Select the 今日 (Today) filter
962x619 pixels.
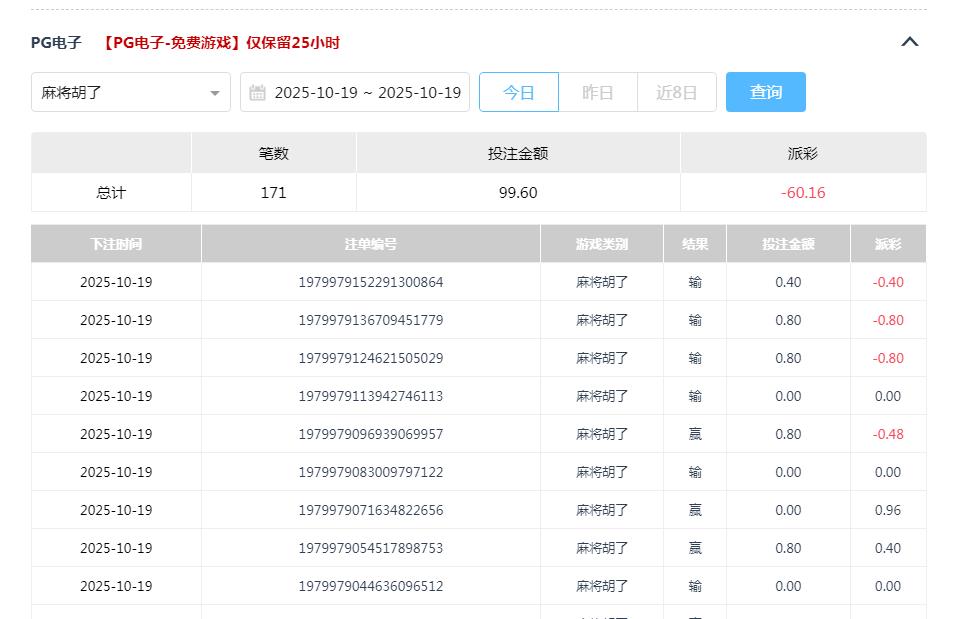[x=518, y=92]
